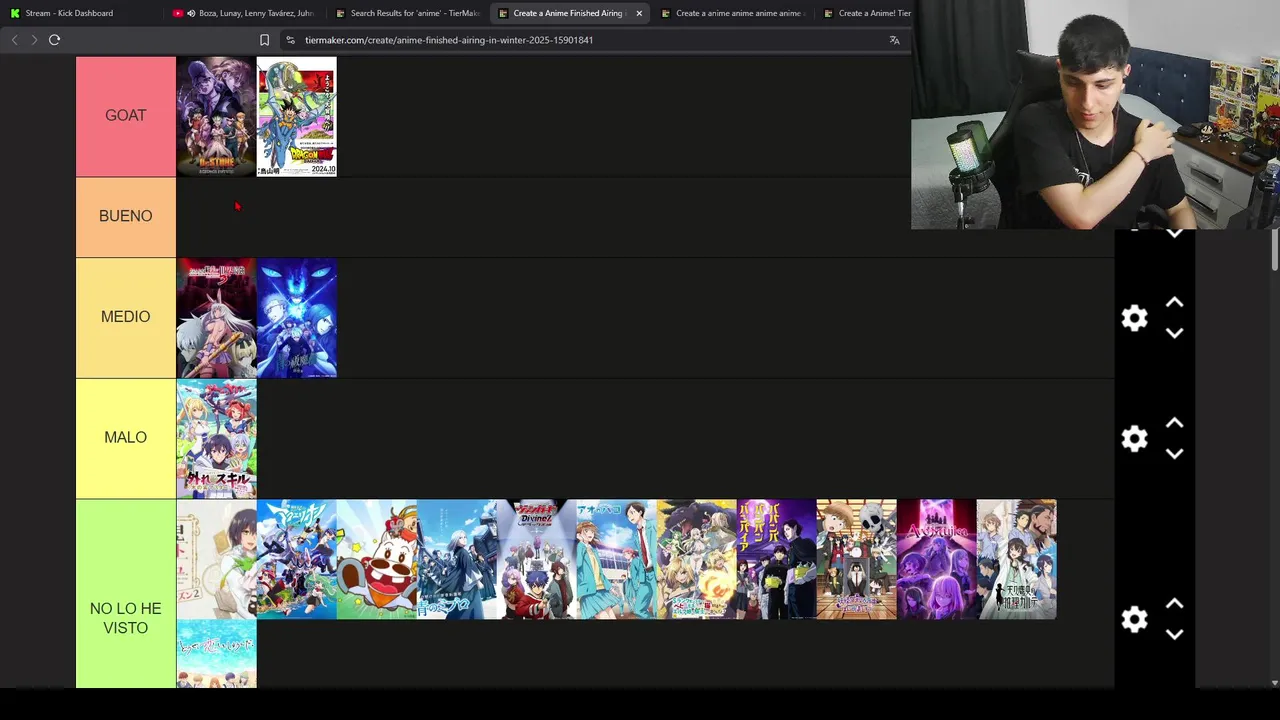Screen dimensions: 1280x720
Task: Move MALO tier row down with arrow
Action: coord(1174,454)
